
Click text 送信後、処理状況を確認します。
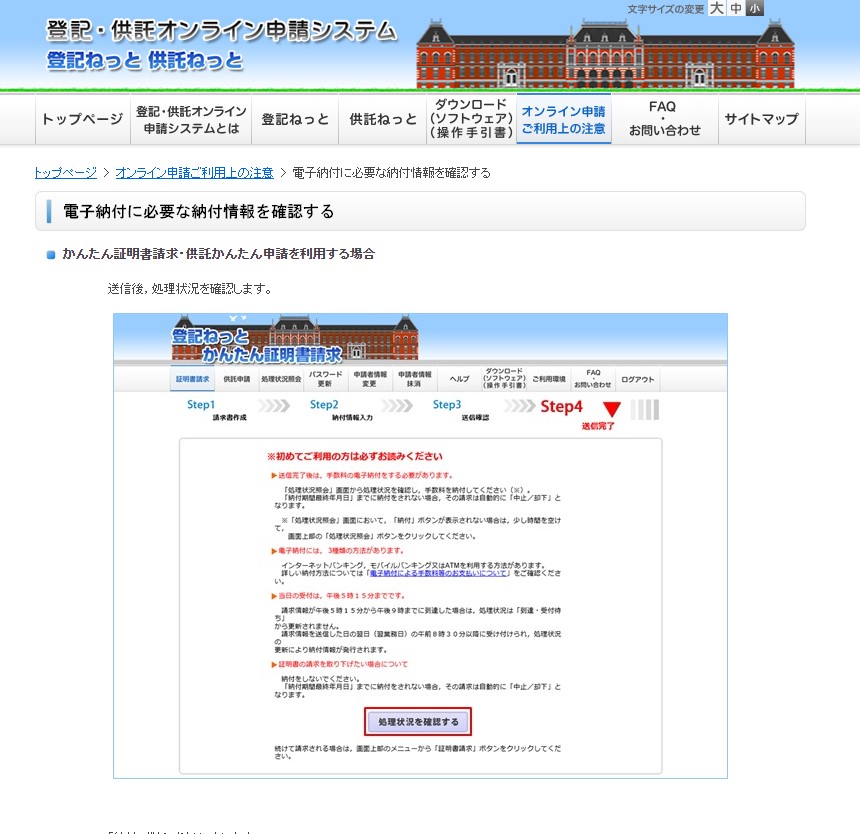click(190, 288)
